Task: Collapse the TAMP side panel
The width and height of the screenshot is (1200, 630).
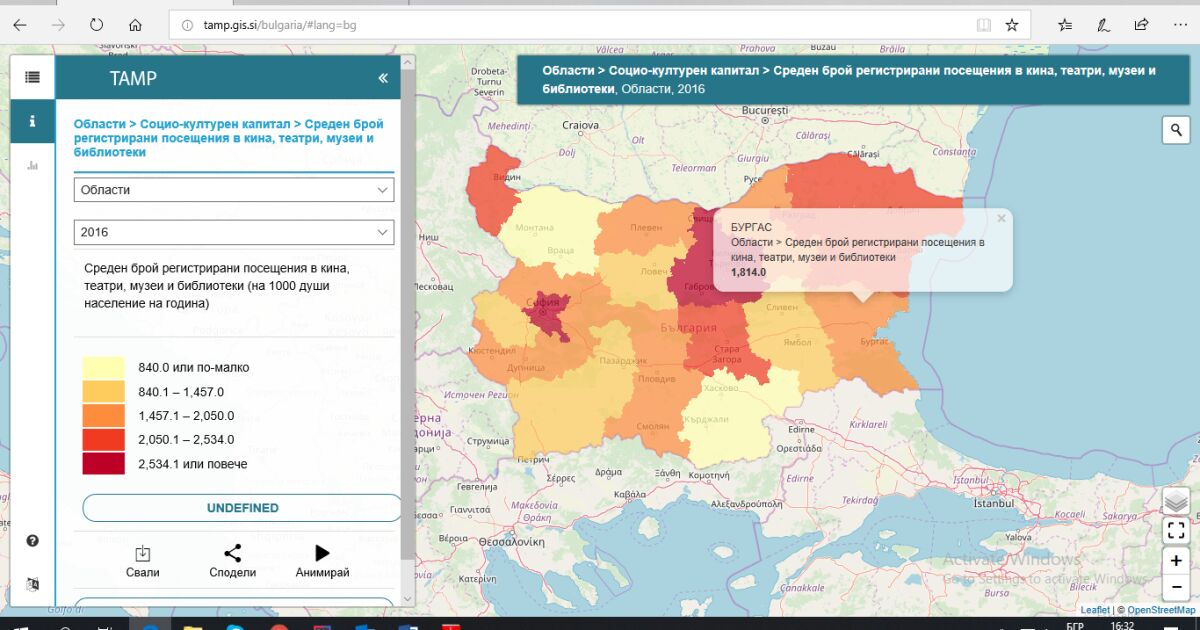Action: coord(383,78)
